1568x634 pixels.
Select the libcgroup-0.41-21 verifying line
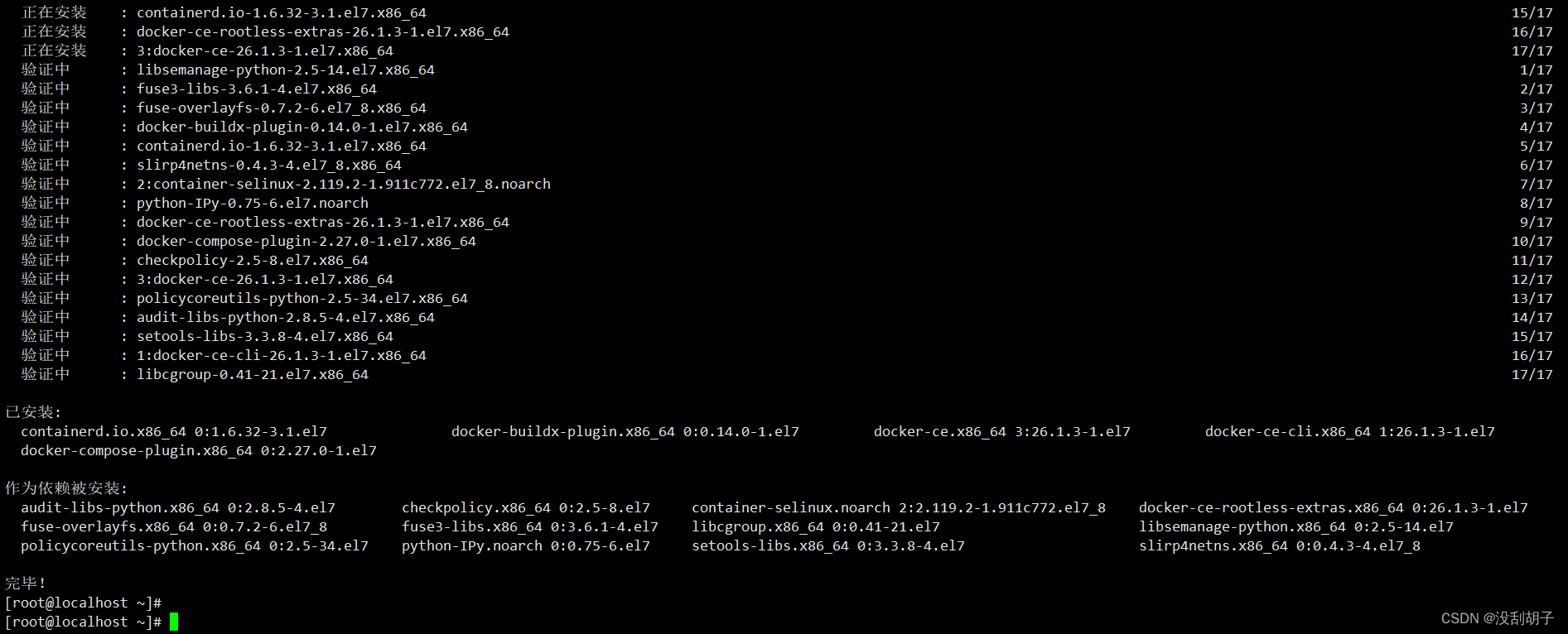787,374
